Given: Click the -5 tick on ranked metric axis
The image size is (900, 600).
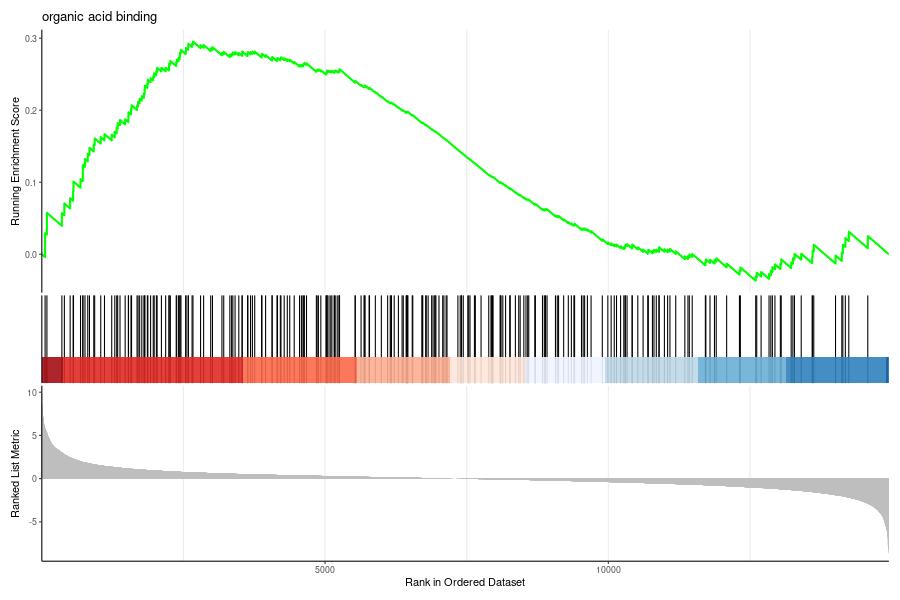Looking at the screenshot, I should [x=31, y=521].
